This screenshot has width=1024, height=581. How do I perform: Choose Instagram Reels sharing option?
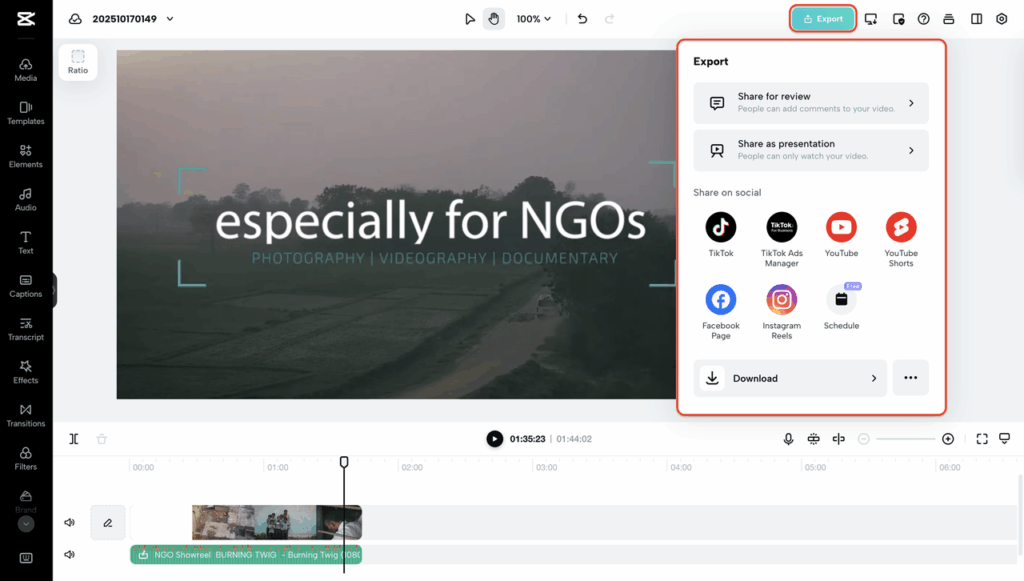click(781, 300)
